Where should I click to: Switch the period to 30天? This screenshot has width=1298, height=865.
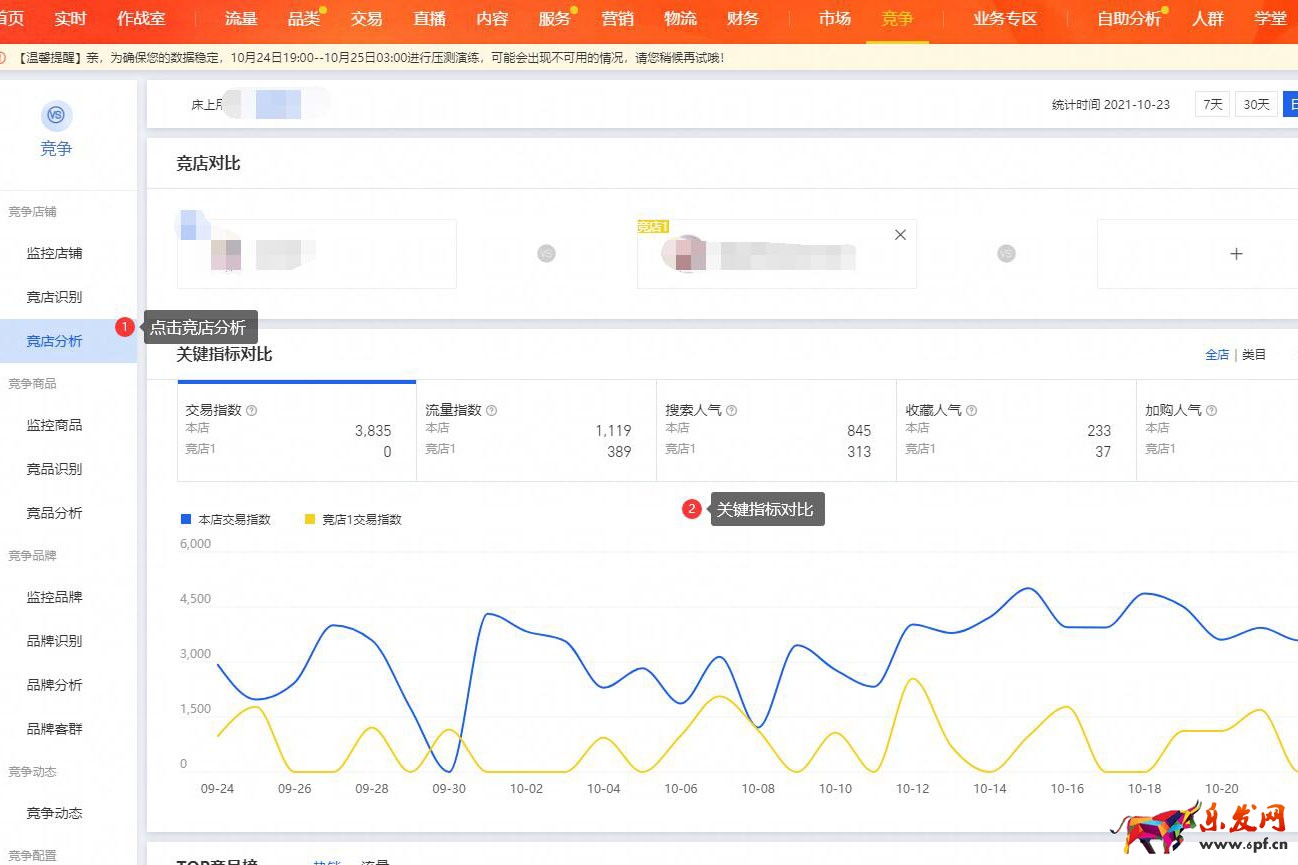click(x=1256, y=104)
